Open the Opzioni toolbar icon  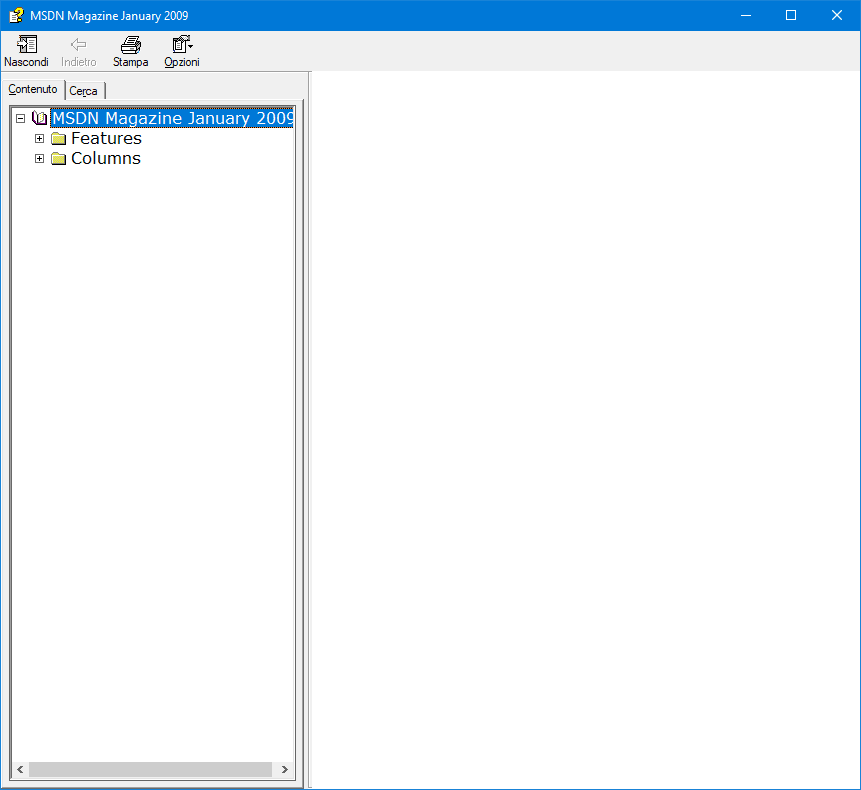(181, 45)
